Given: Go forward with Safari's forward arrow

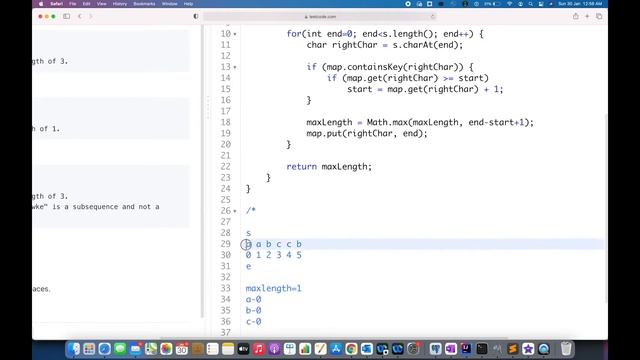Looking at the screenshot, I should pyautogui.click(x=91, y=16).
